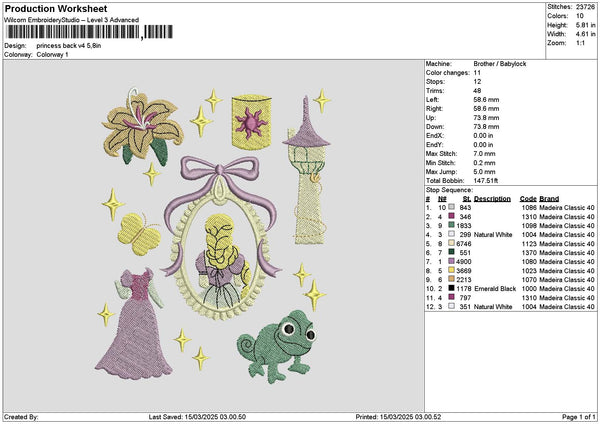Click the Up value 73.8 mm

pos(486,118)
